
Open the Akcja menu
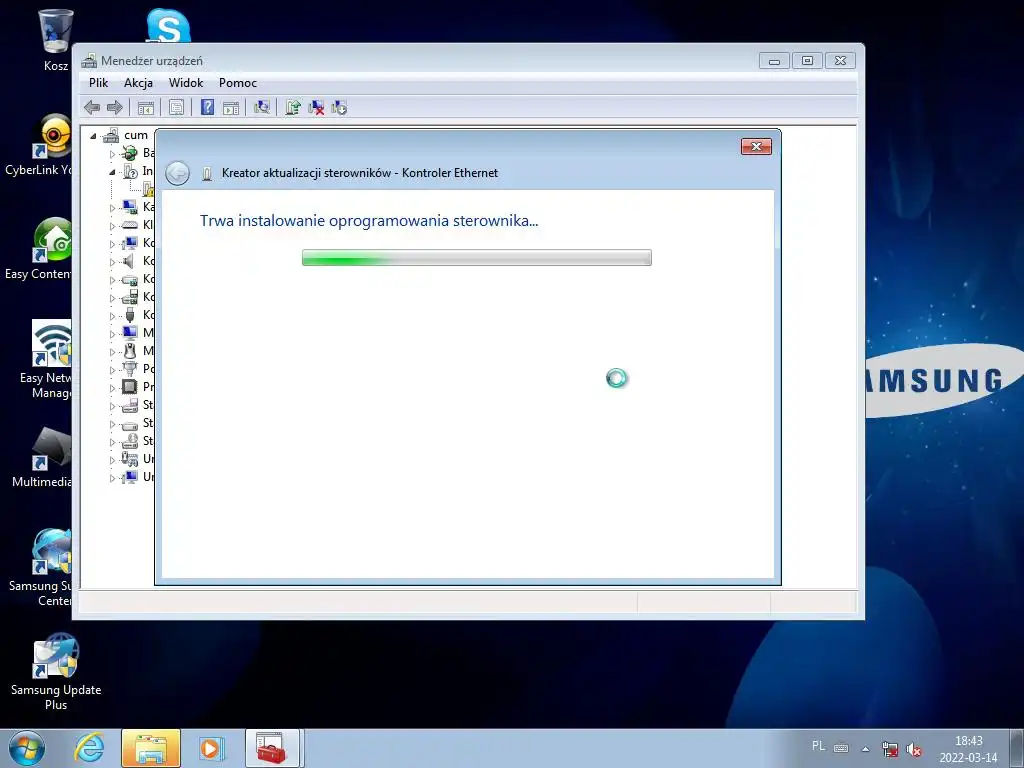pyautogui.click(x=138, y=83)
